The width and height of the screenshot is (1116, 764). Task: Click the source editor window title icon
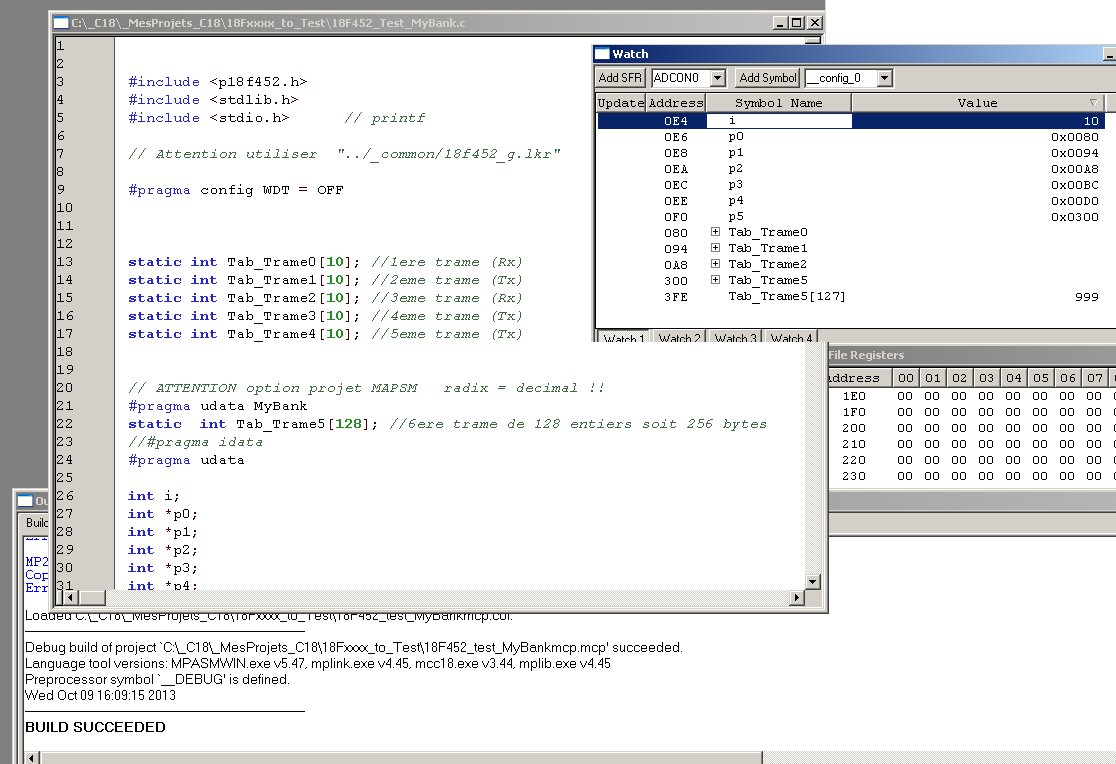point(61,22)
